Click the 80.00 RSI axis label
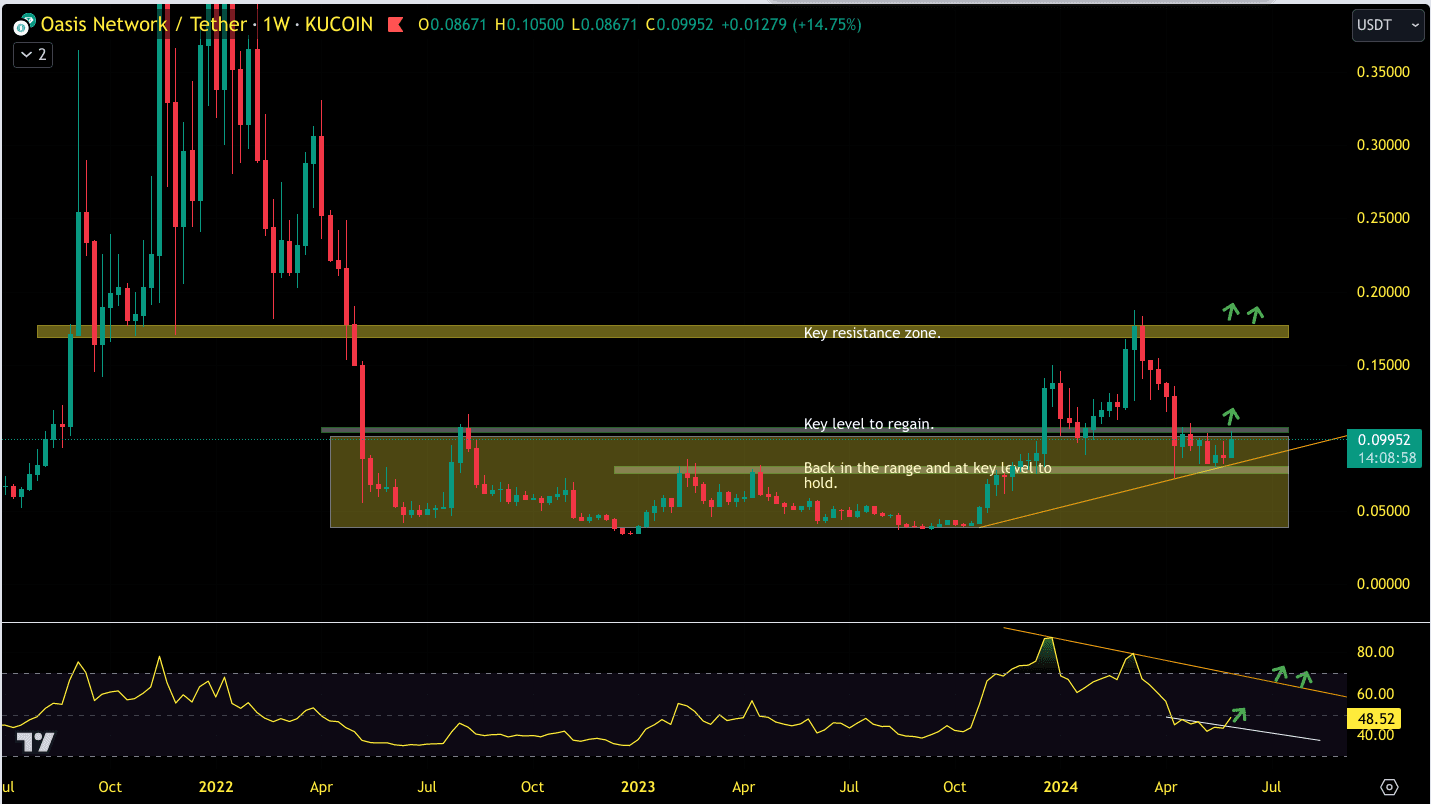Viewport: 1431px width, 804px height. coord(1376,652)
